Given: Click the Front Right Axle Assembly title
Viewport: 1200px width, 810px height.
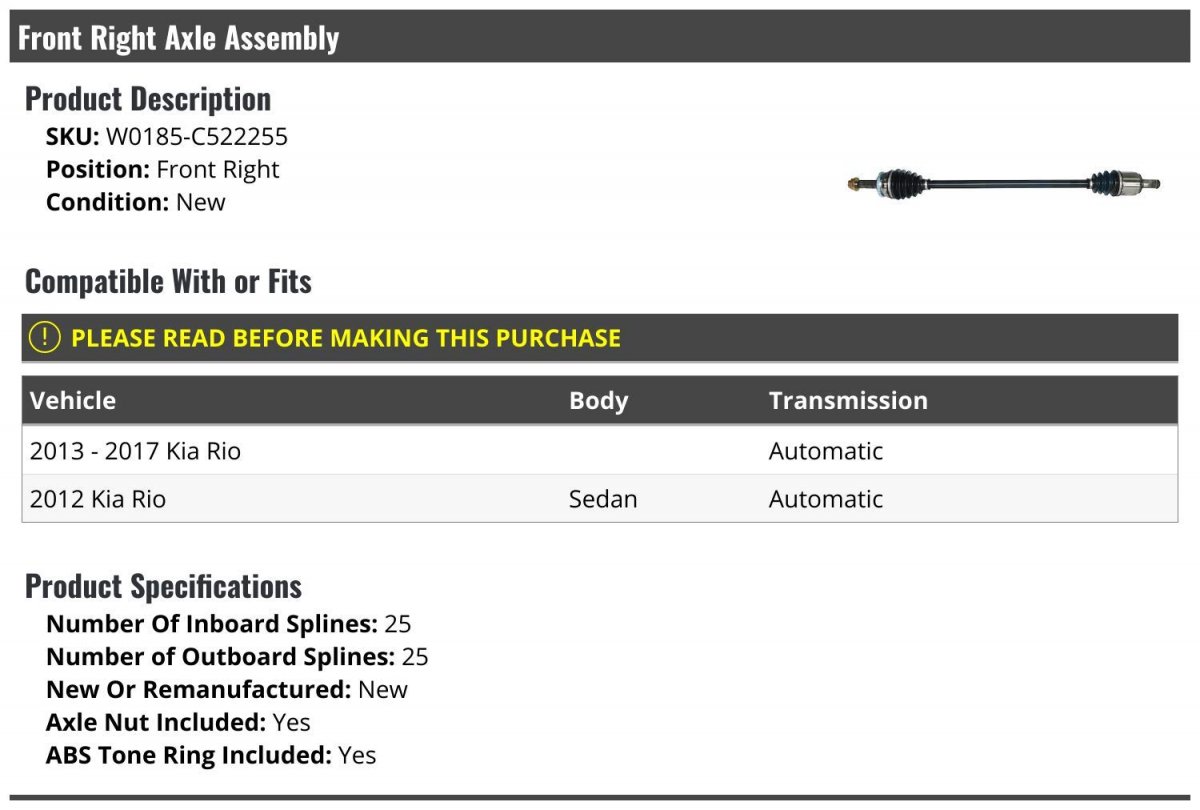Looking at the screenshot, I should (179, 38).
